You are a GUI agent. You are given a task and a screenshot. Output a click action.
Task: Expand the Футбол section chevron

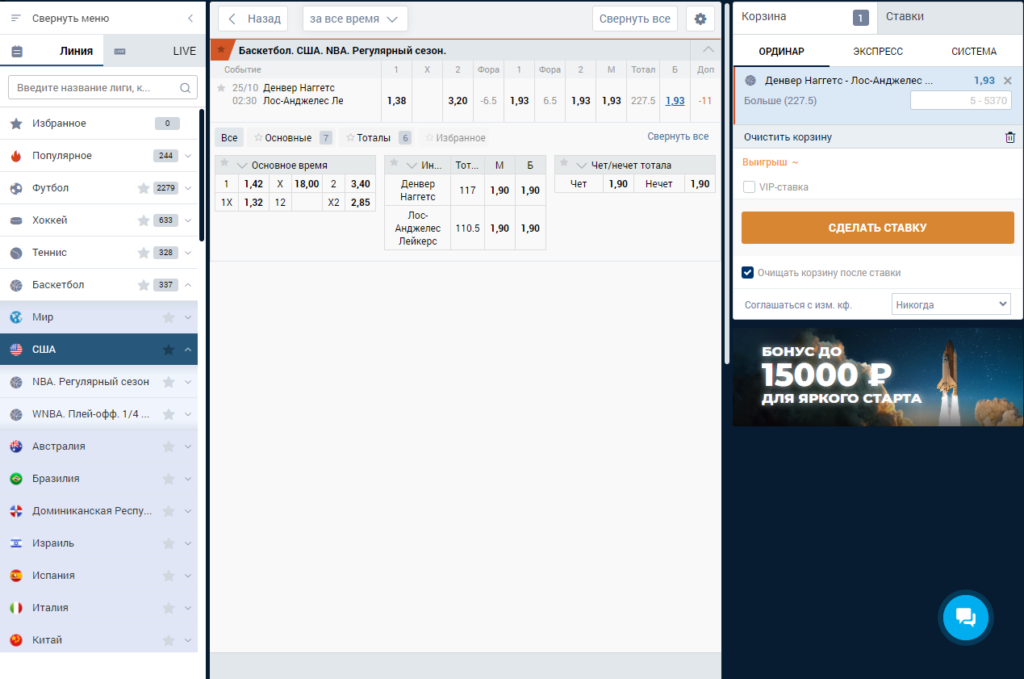click(188, 188)
